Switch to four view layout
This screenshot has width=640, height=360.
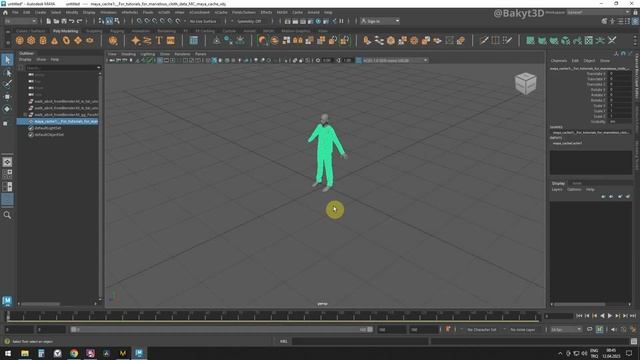[7, 174]
